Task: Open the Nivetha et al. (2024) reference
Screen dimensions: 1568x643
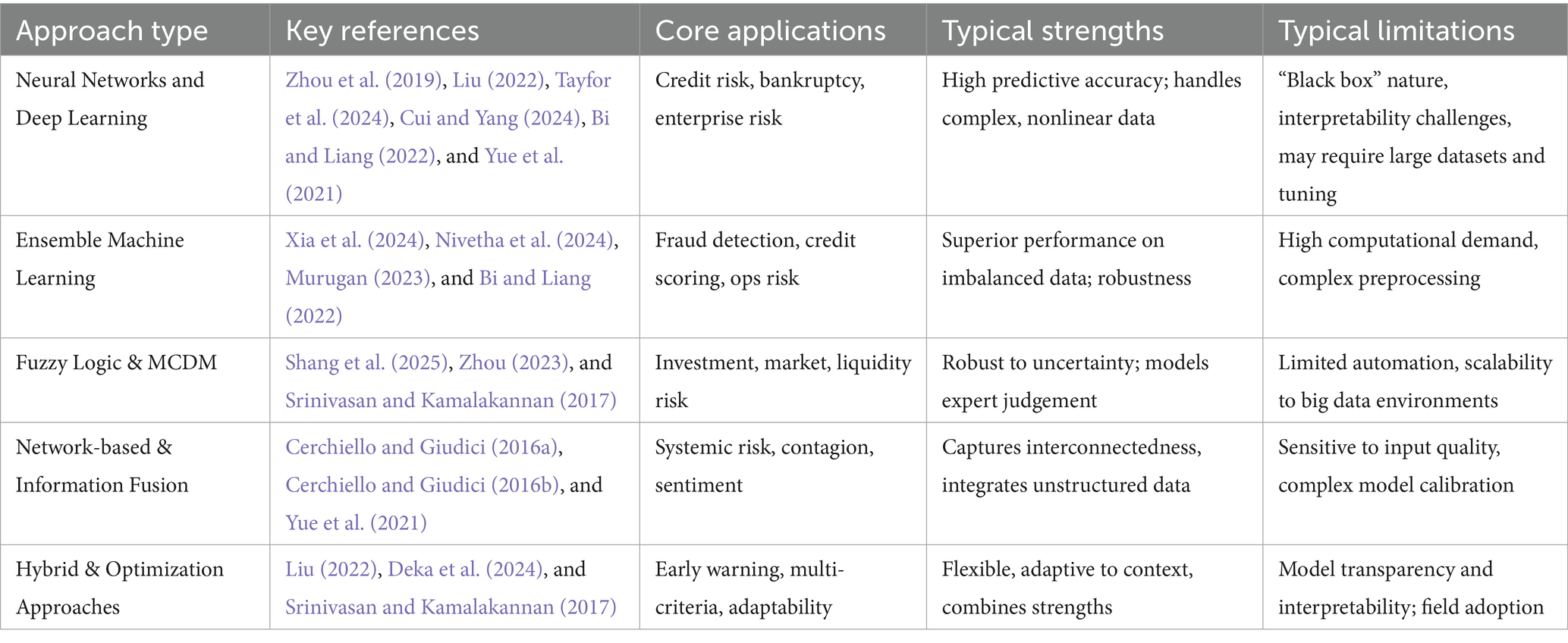Action: coord(524,240)
